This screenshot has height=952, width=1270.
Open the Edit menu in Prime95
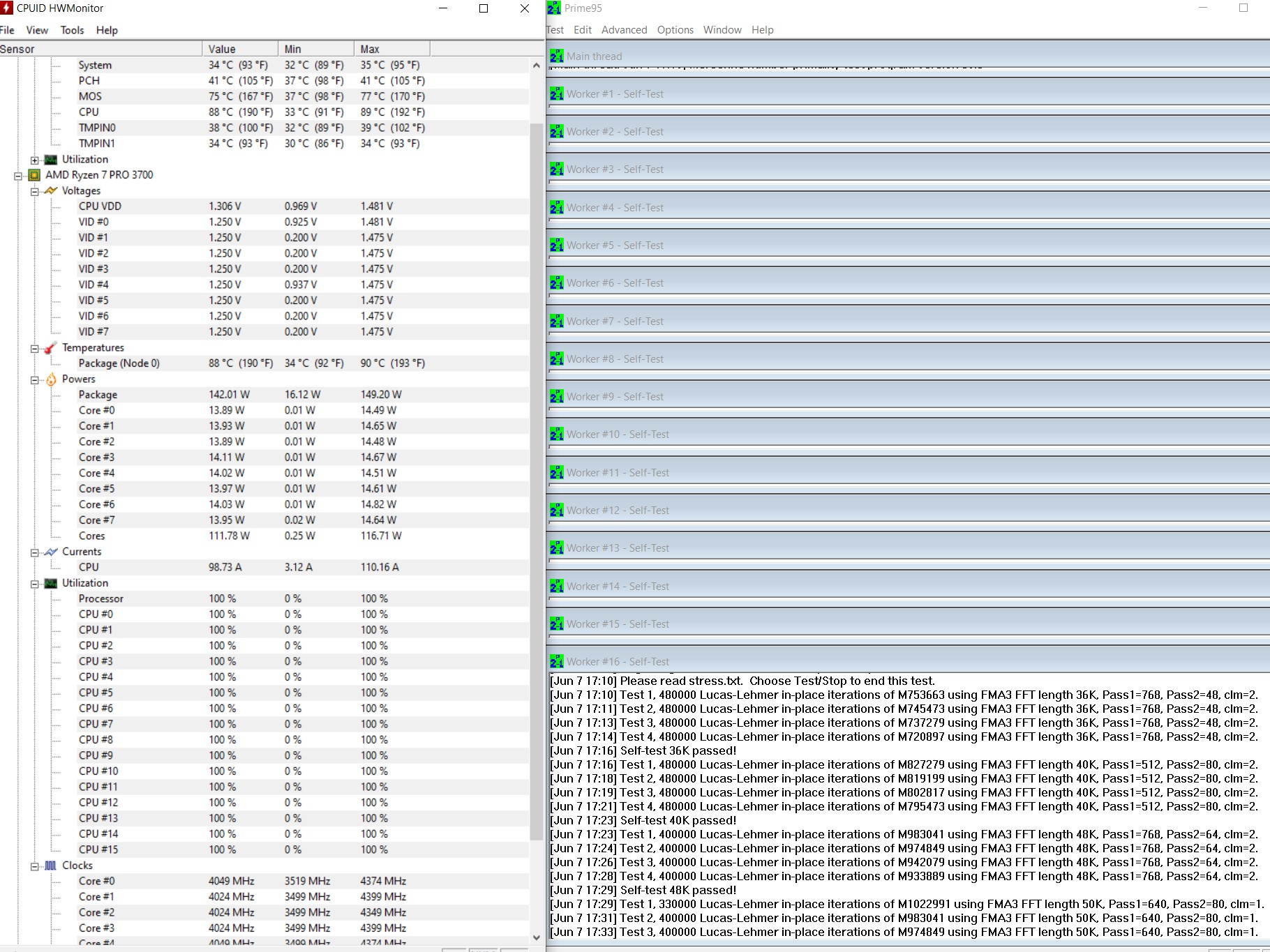pyautogui.click(x=583, y=30)
